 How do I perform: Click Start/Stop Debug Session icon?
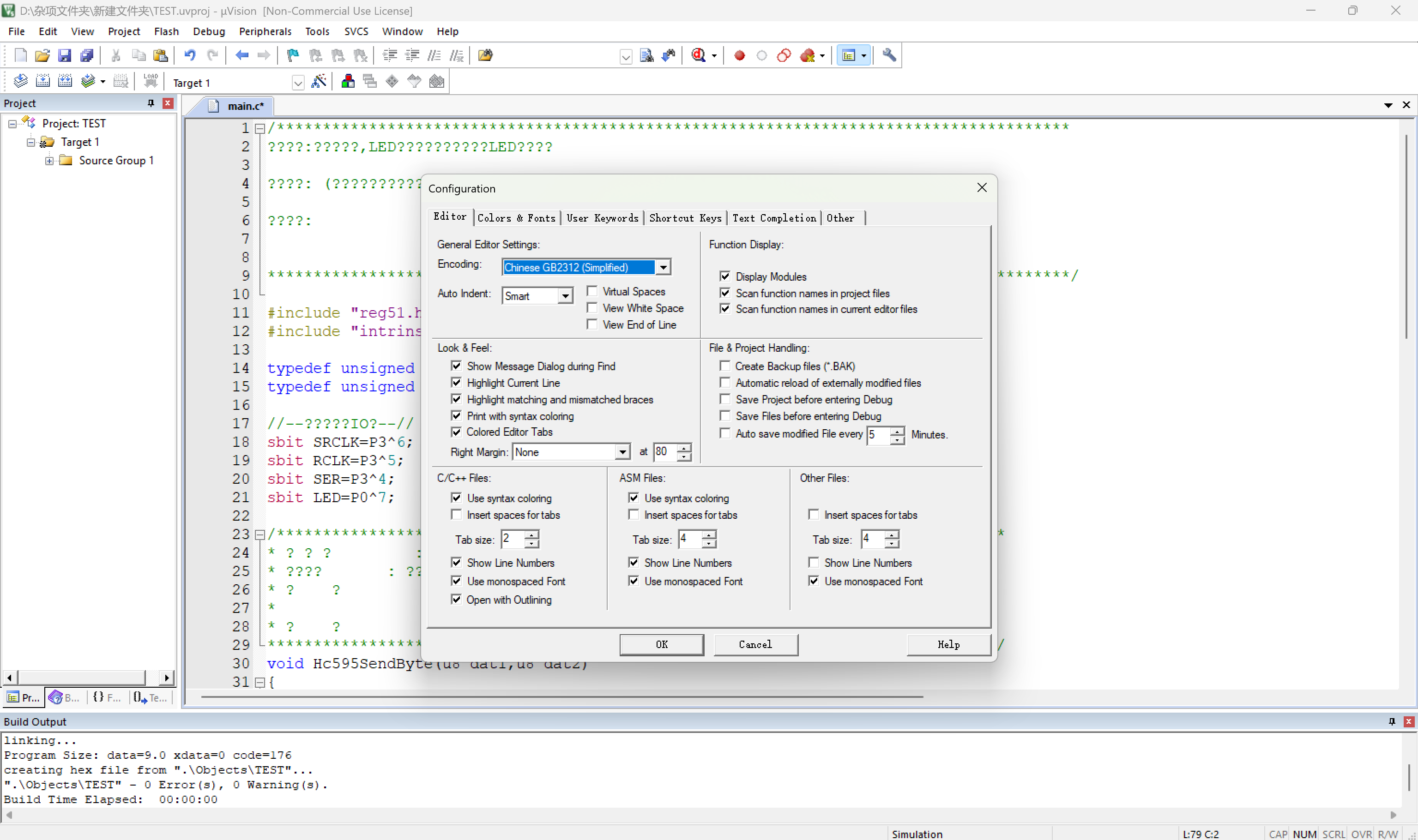click(698, 55)
